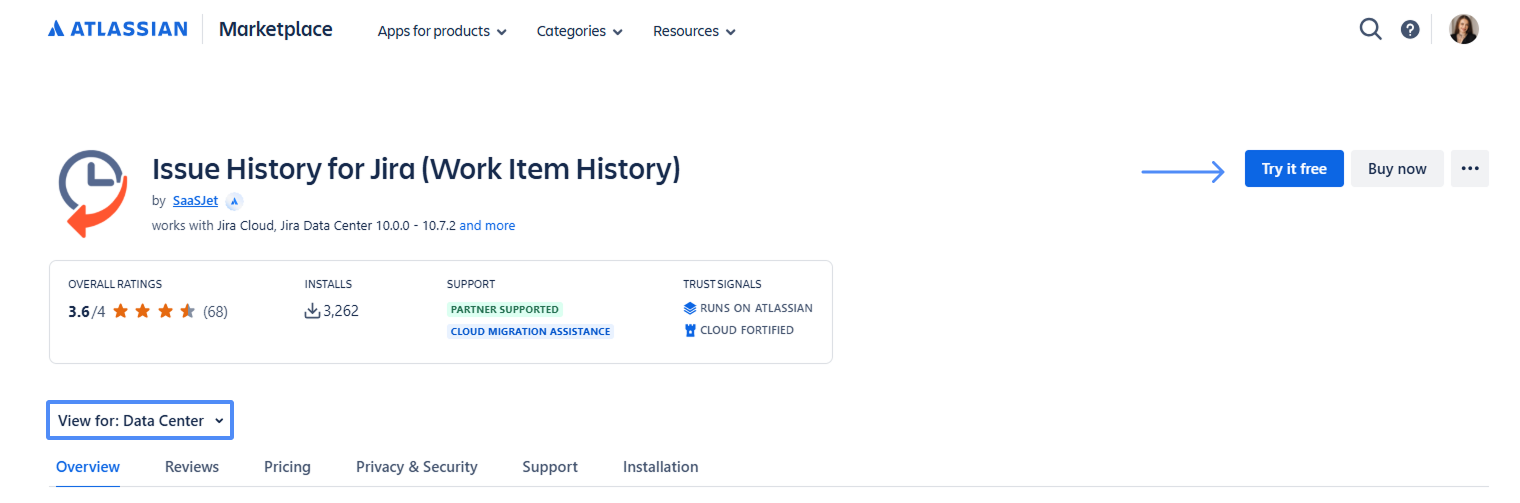Open the search magnifier icon

[x=1370, y=29]
